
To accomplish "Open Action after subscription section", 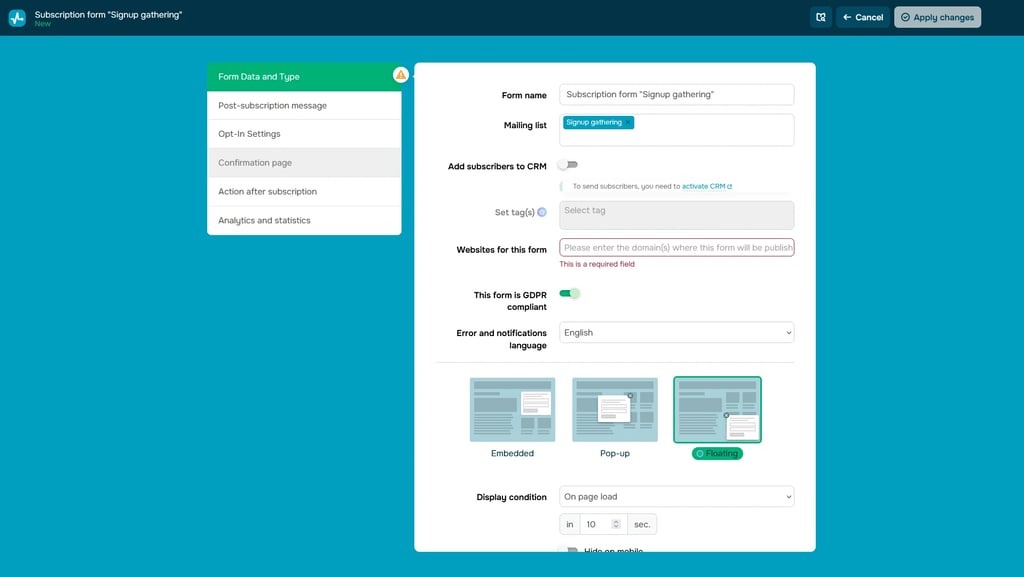I will (x=304, y=191).
